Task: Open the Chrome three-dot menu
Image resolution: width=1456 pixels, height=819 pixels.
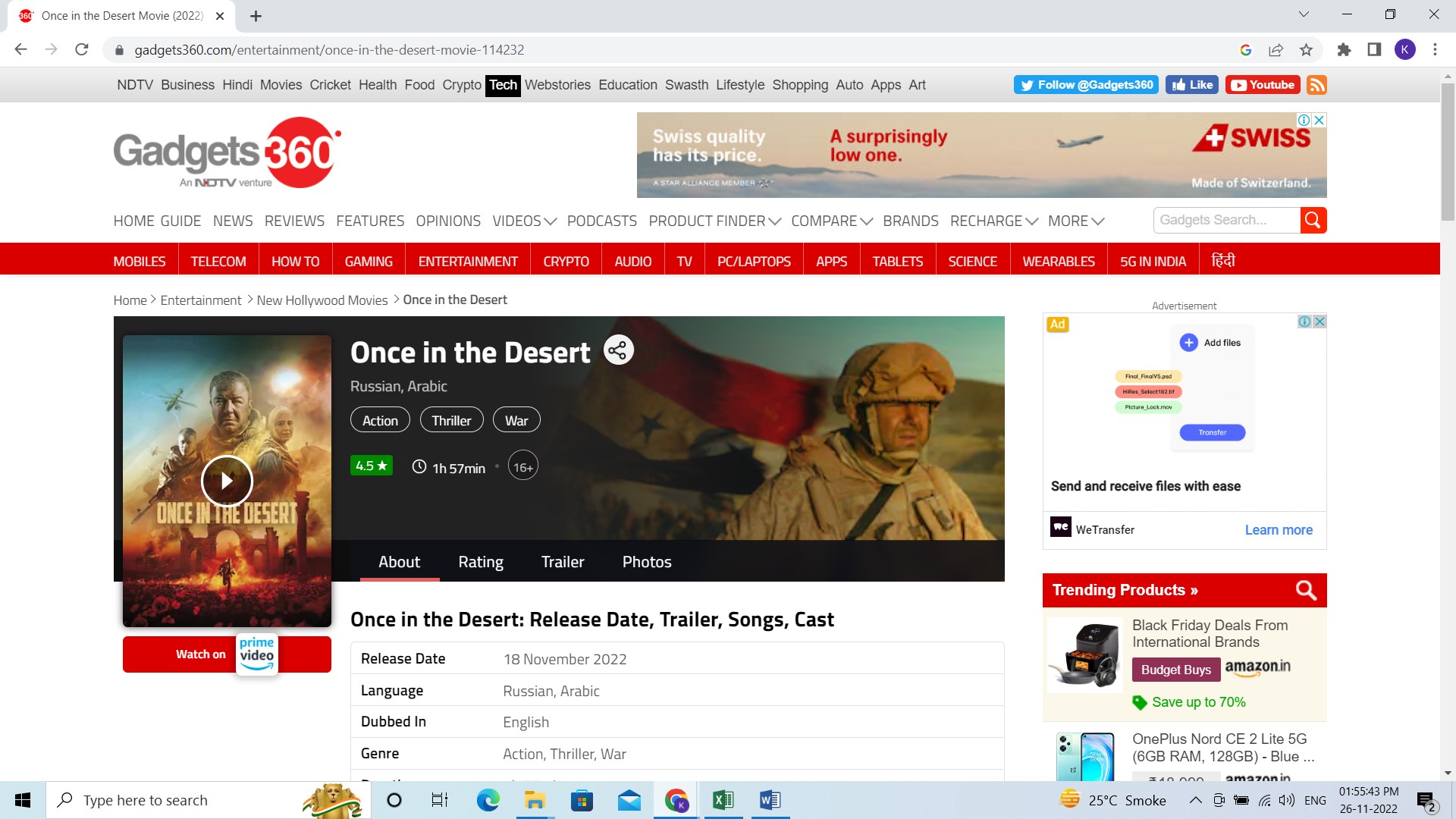Action: tap(1435, 50)
